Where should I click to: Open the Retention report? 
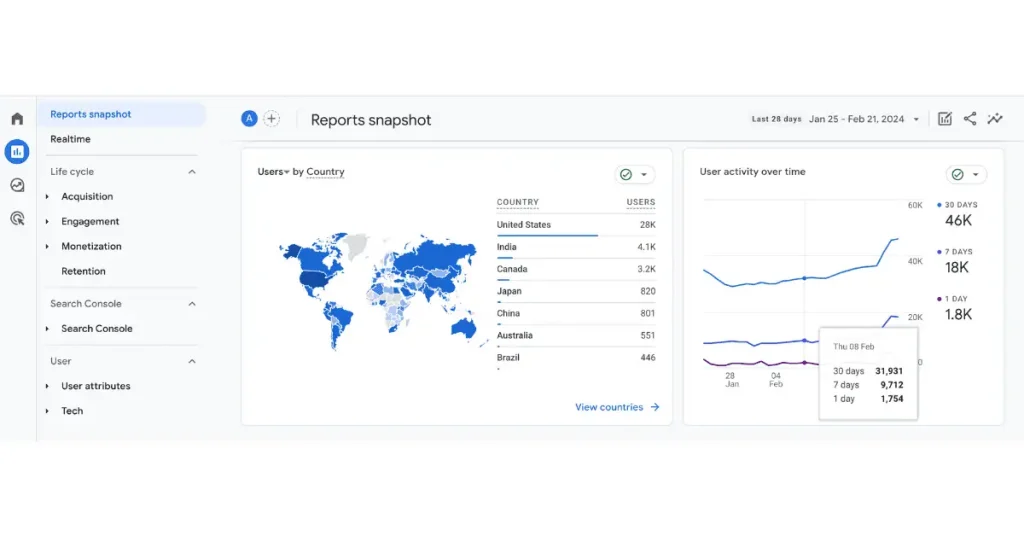point(84,271)
